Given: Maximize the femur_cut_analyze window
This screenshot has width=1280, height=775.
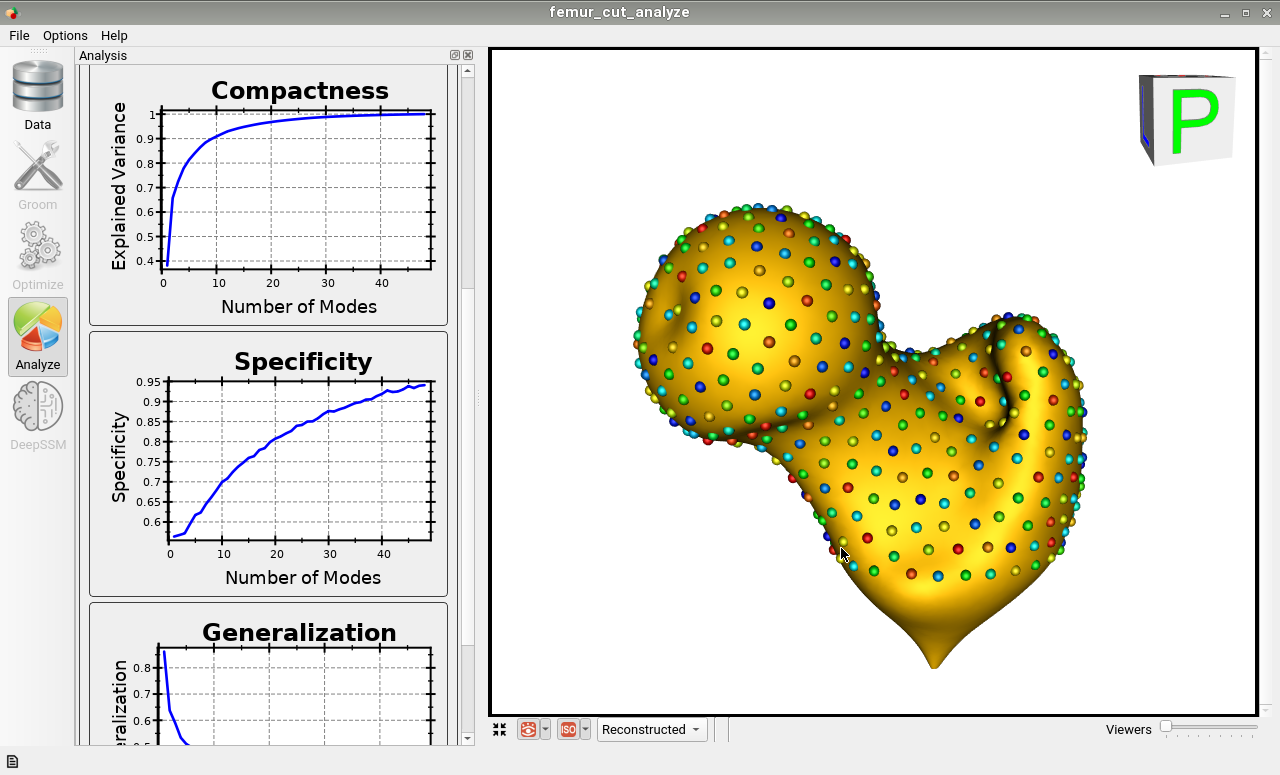Looking at the screenshot, I should click(x=1246, y=13).
